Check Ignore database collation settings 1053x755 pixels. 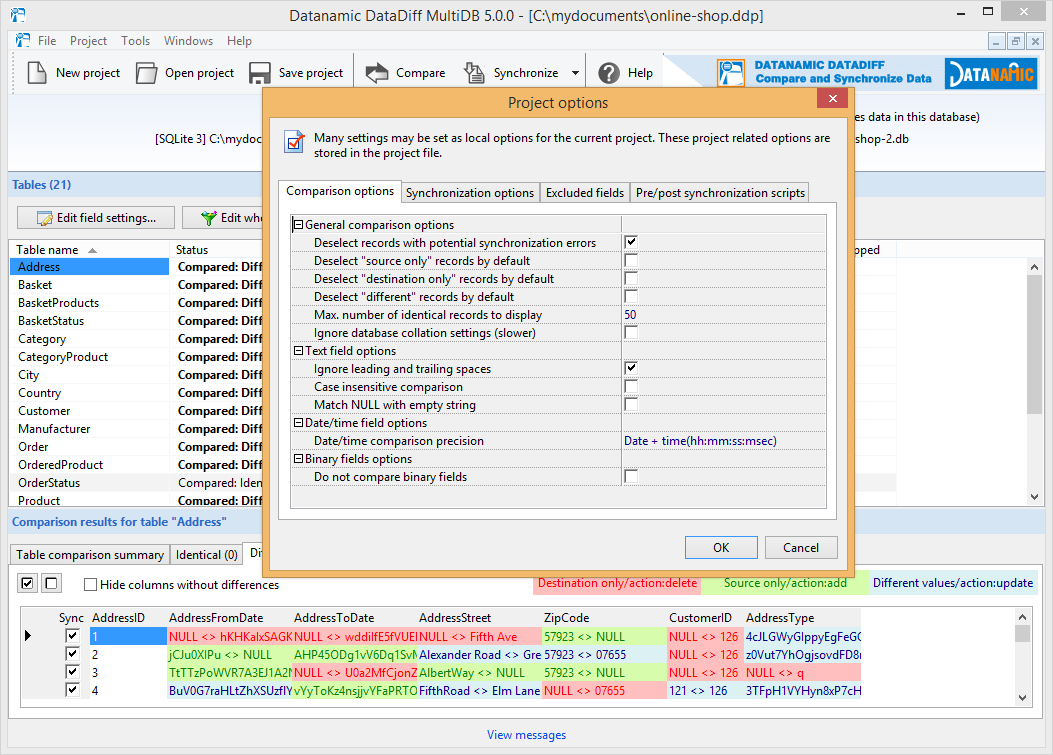pos(631,332)
